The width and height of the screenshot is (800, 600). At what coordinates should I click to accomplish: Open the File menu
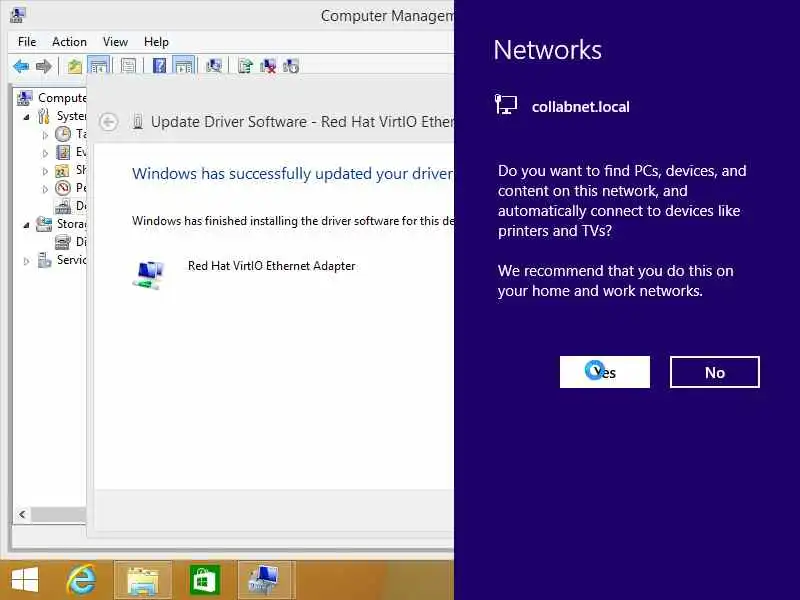point(27,42)
